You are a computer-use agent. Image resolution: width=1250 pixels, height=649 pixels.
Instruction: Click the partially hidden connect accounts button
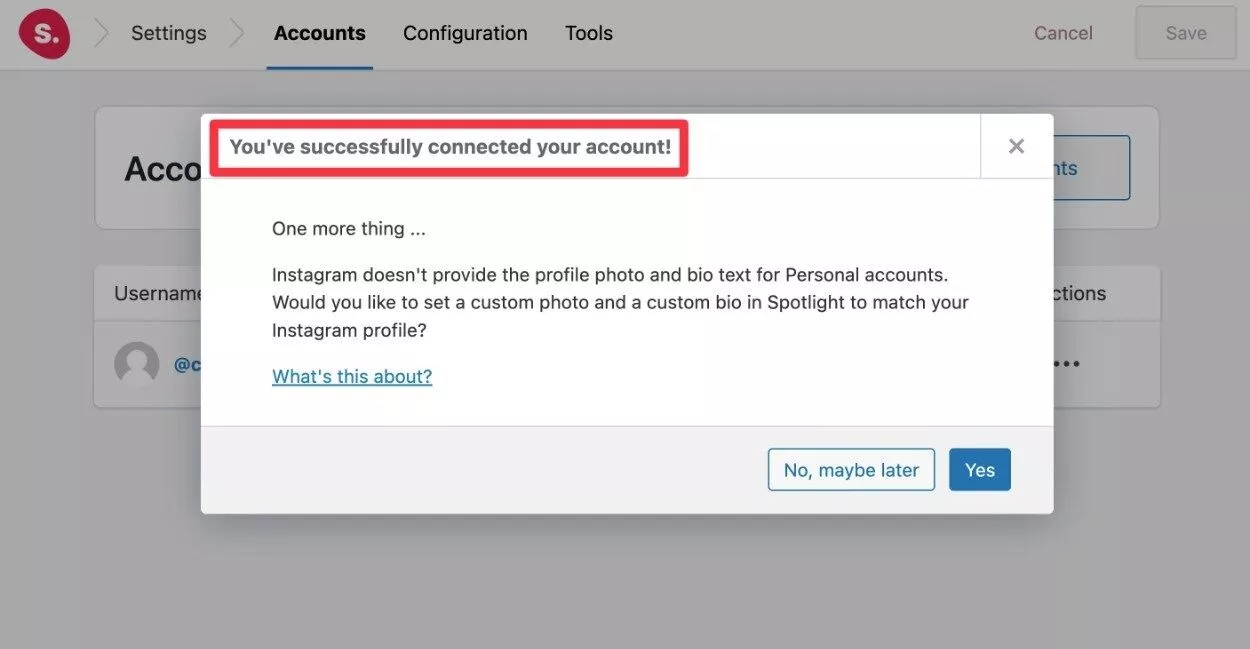tap(1091, 168)
